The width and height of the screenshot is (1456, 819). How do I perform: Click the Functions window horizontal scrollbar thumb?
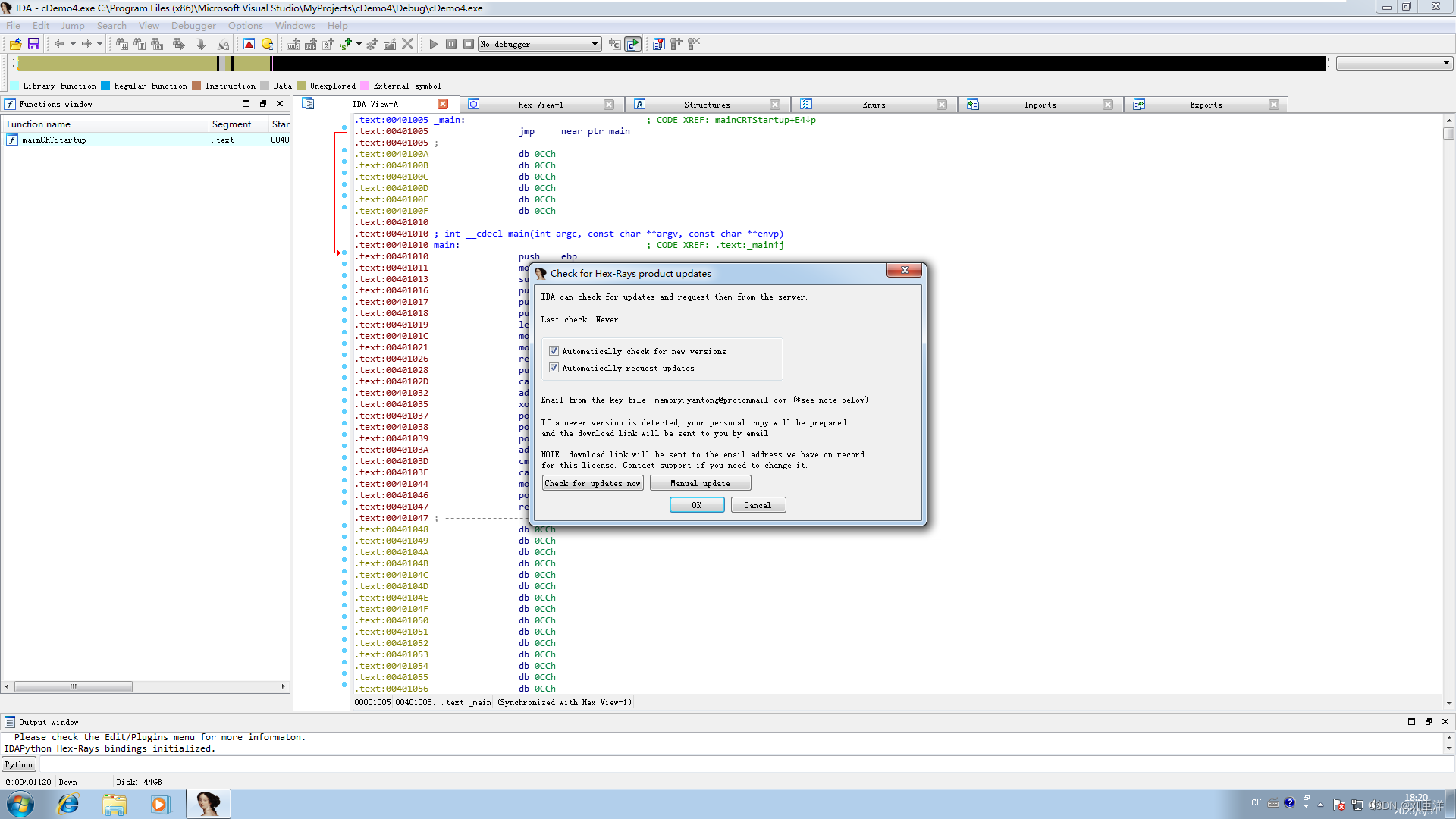coord(74,686)
